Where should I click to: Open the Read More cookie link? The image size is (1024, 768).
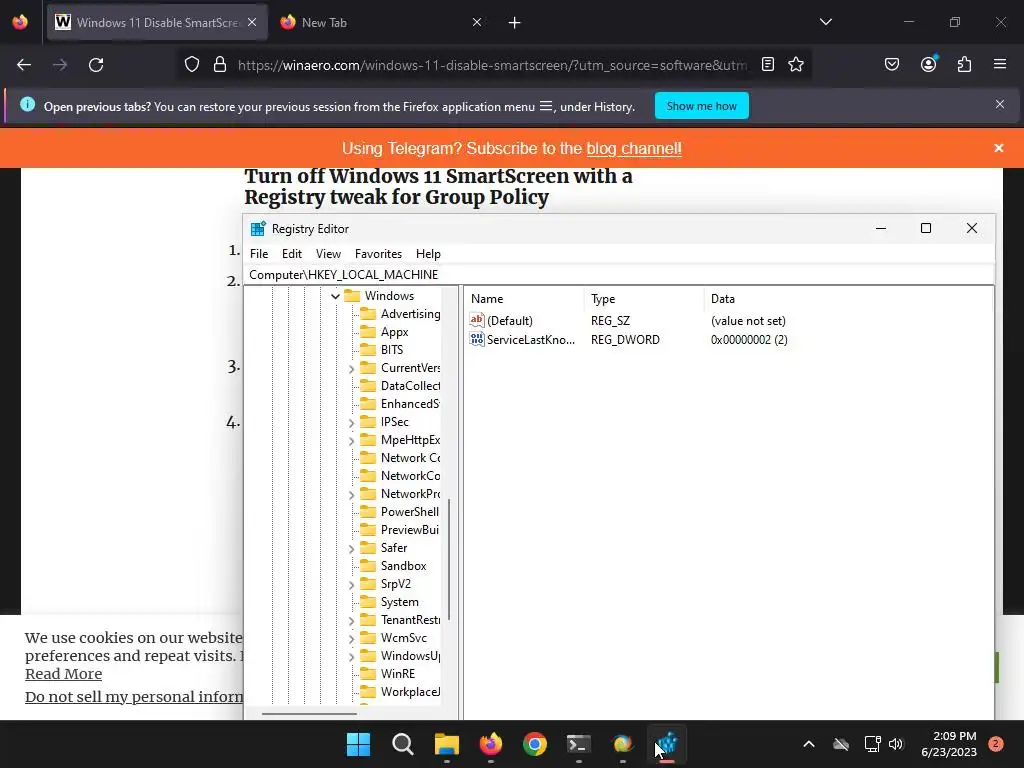coord(63,674)
